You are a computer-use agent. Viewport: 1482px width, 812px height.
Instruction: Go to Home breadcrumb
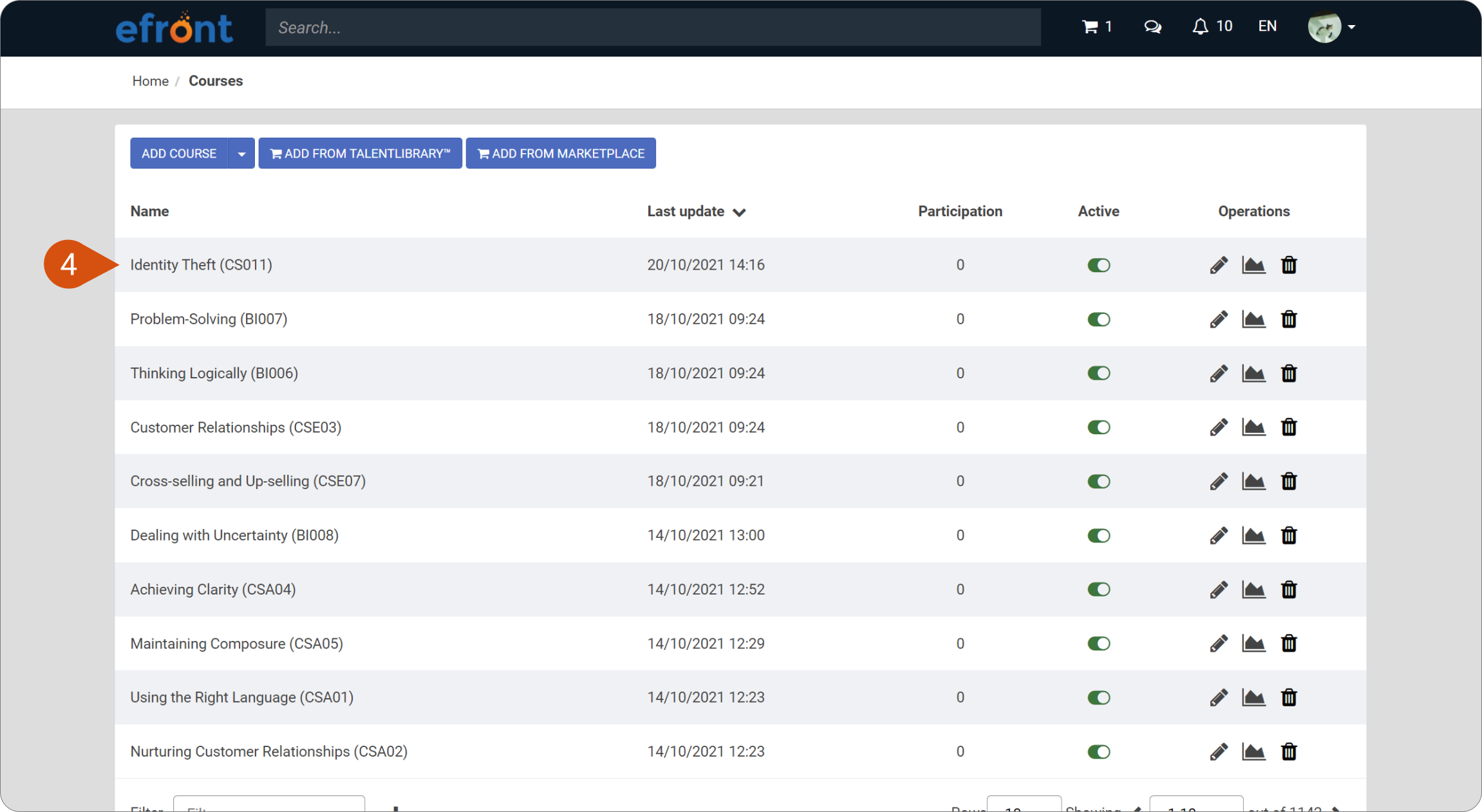150,81
